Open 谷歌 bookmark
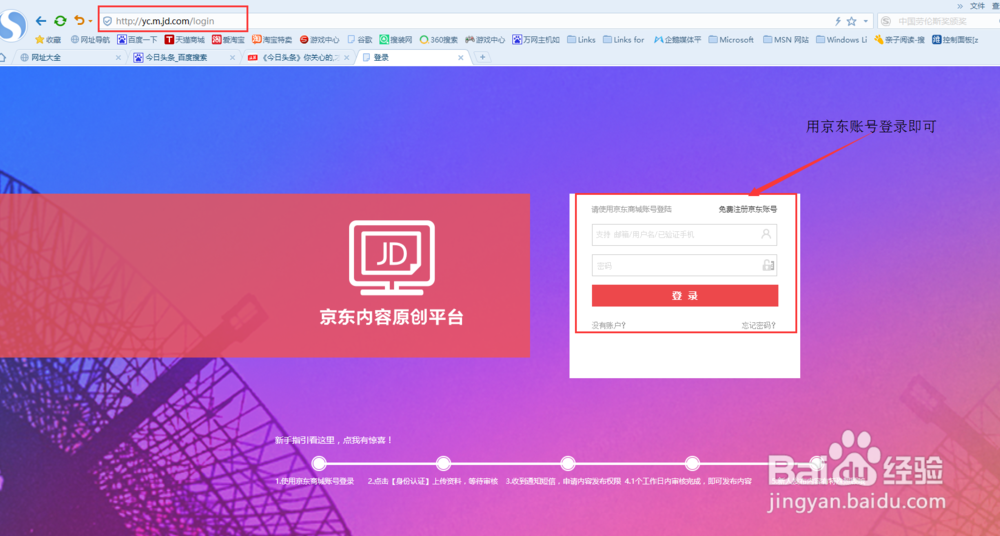 coord(360,40)
